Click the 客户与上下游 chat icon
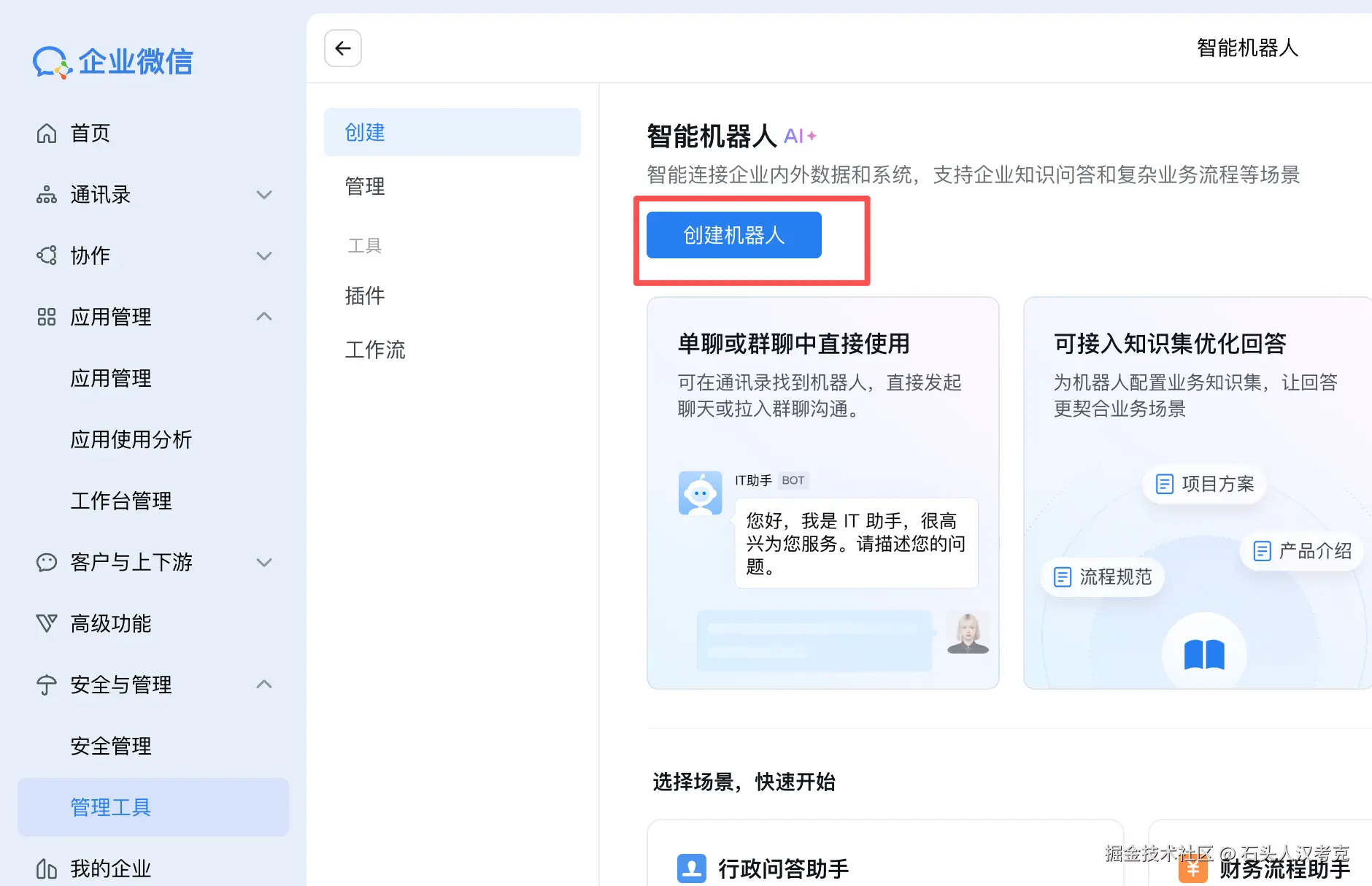The image size is (1372, 886). click(47, 562)
